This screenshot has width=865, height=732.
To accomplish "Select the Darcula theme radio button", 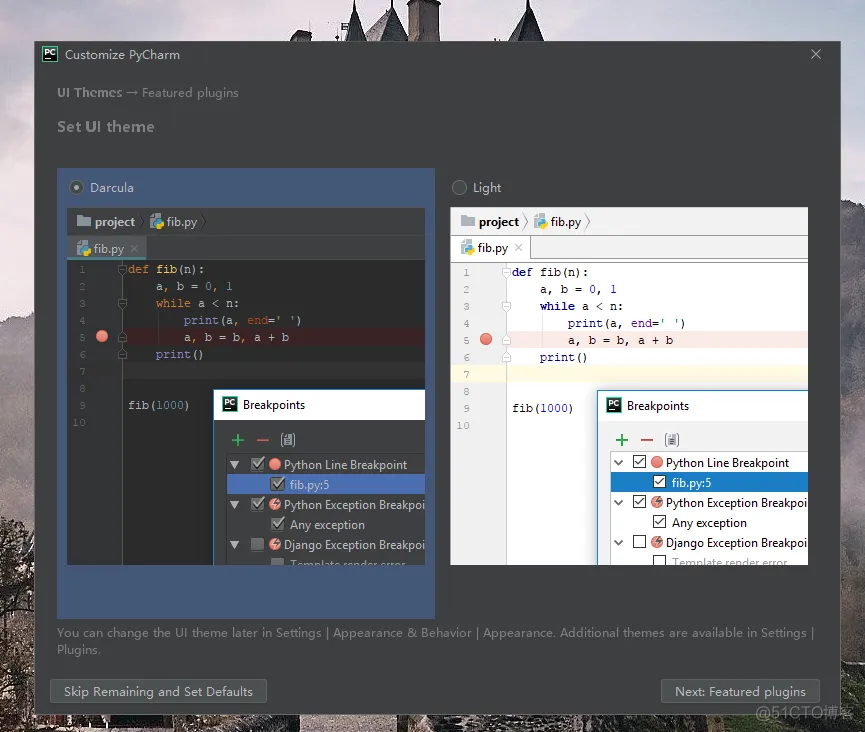I will click(x=76, y=188).
